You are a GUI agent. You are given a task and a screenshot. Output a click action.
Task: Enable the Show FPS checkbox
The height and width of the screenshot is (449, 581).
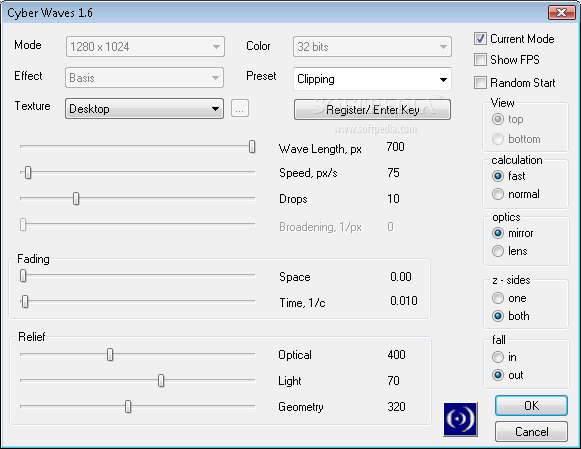click(480, 60)
